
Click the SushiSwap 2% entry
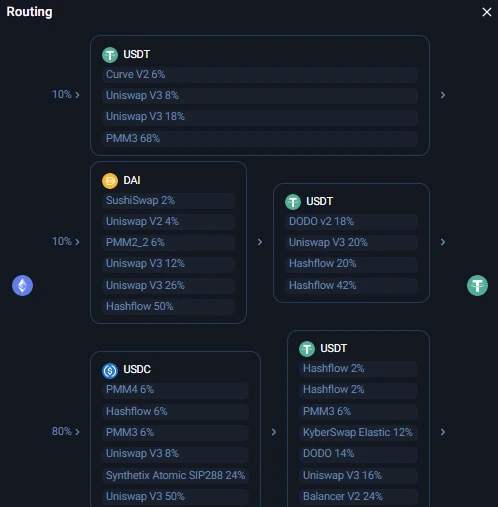pos(168,201)
